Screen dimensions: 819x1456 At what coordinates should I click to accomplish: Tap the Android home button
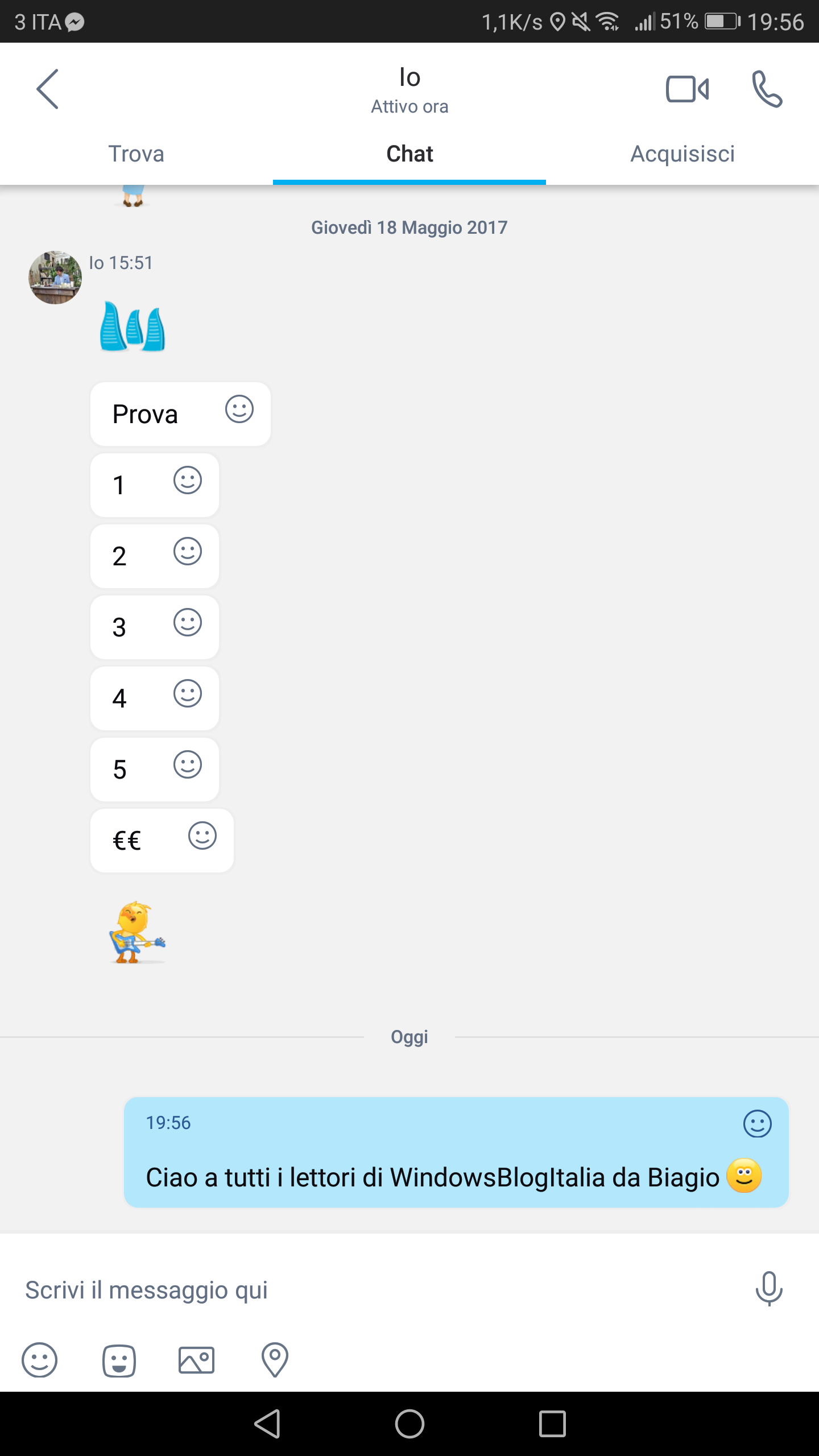(409, 1424)
